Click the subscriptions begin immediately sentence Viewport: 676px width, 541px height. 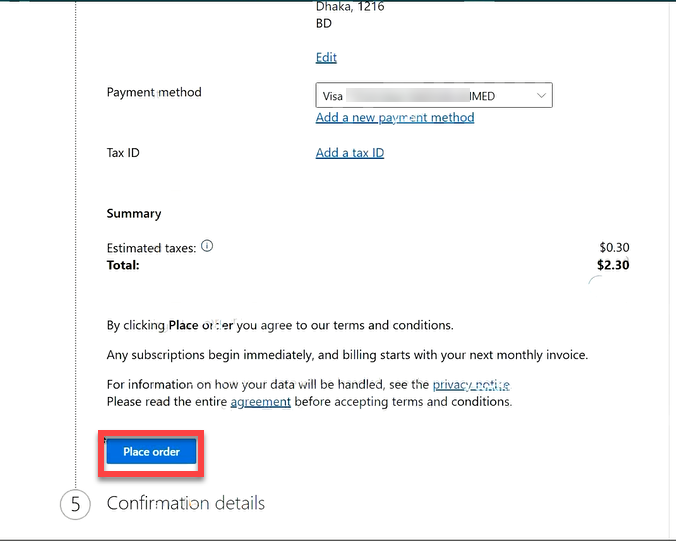click(347, 355)
